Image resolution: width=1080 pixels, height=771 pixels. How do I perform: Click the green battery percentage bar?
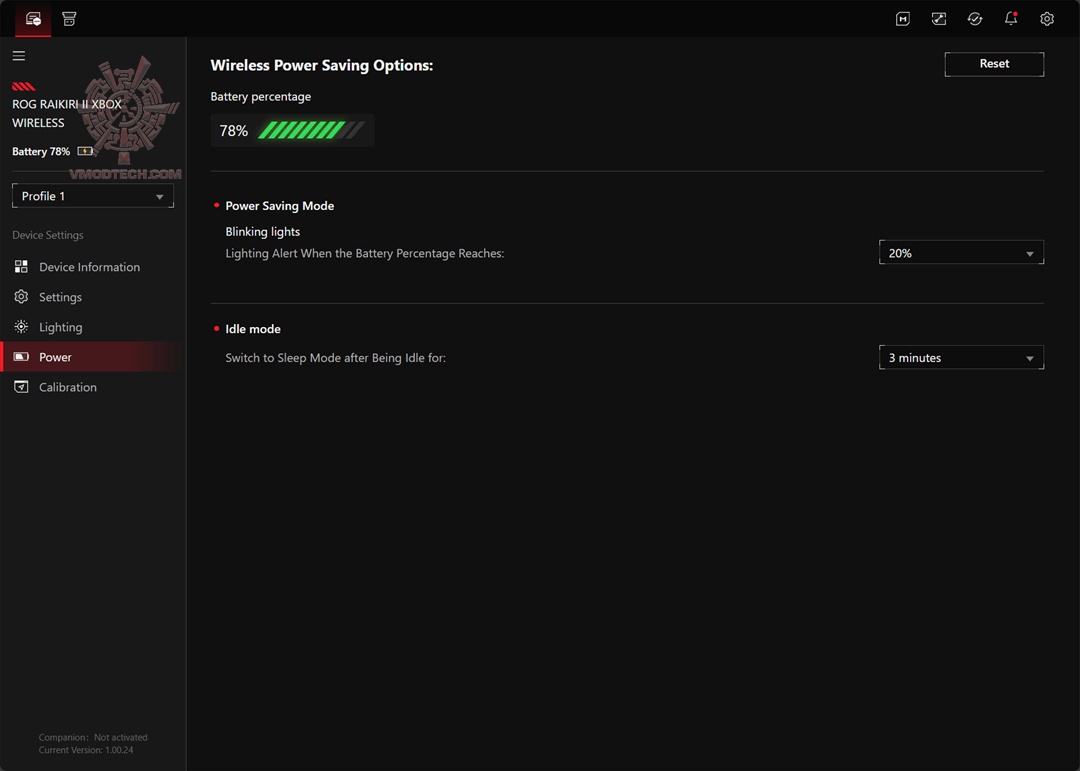click(x=311, y=130)
